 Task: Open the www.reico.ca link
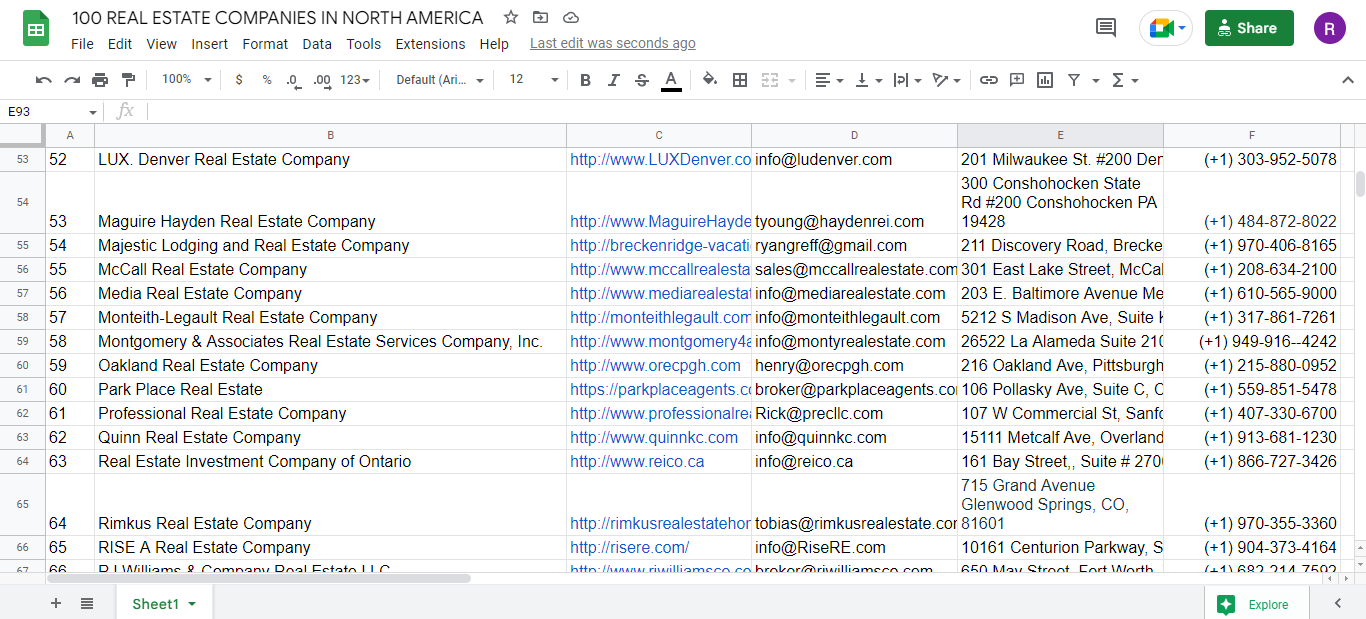click(x=637, y=461)
